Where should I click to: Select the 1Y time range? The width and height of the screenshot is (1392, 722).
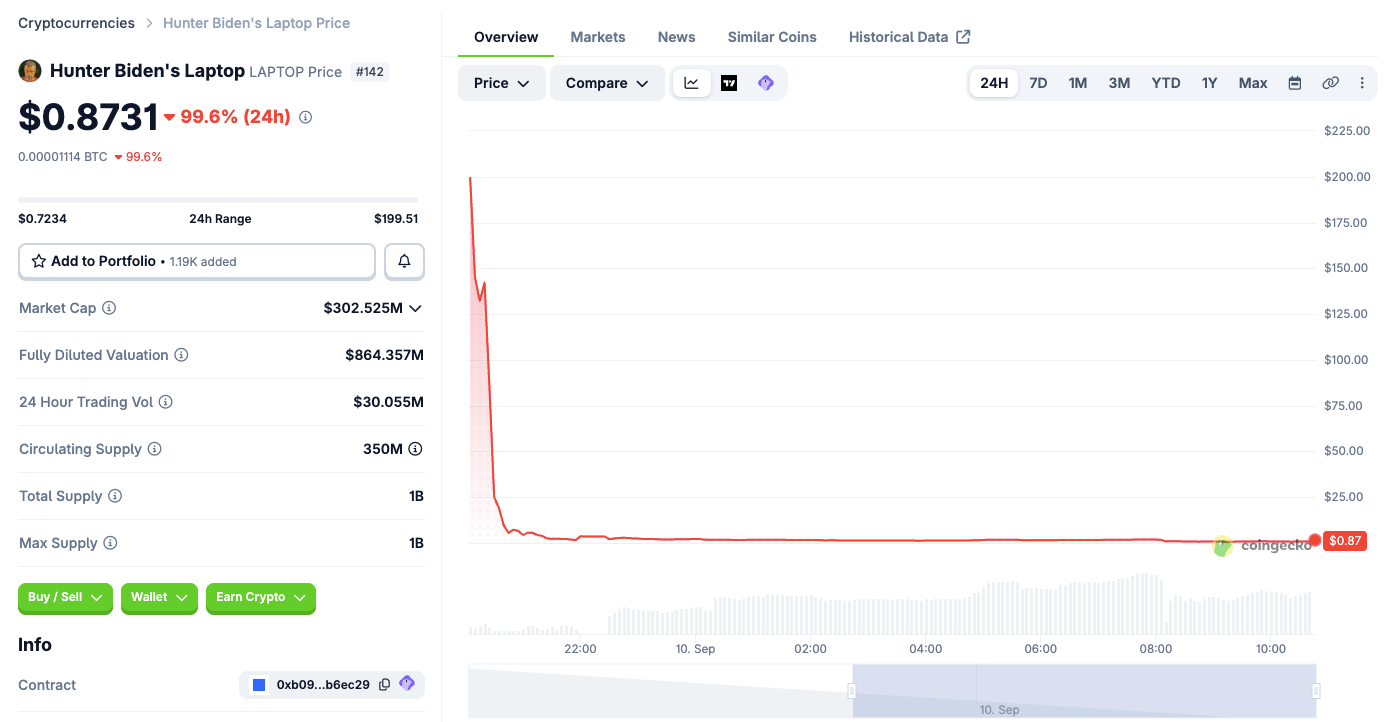[x=1209, y=83]
